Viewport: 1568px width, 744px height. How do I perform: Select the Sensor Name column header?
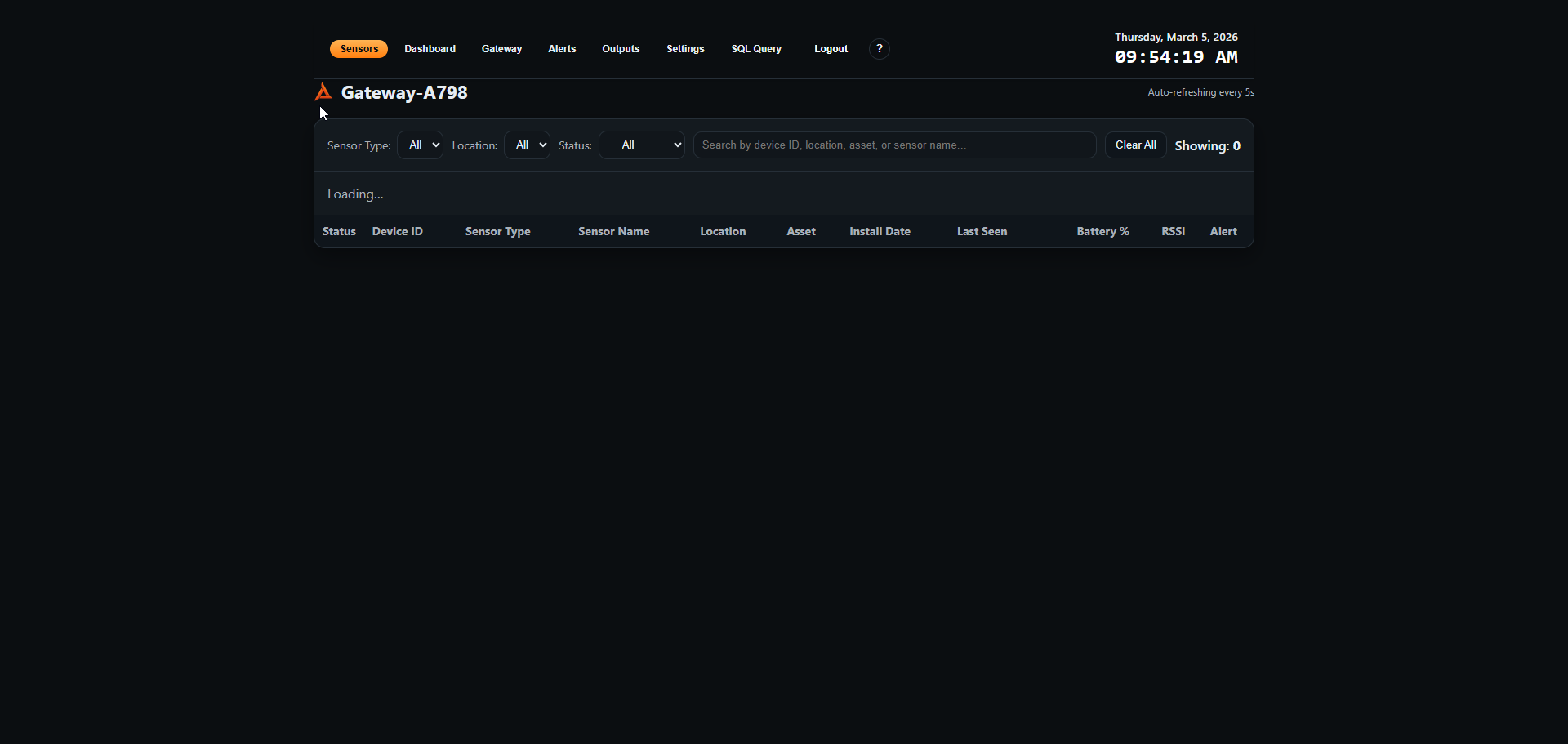(613, 232)
